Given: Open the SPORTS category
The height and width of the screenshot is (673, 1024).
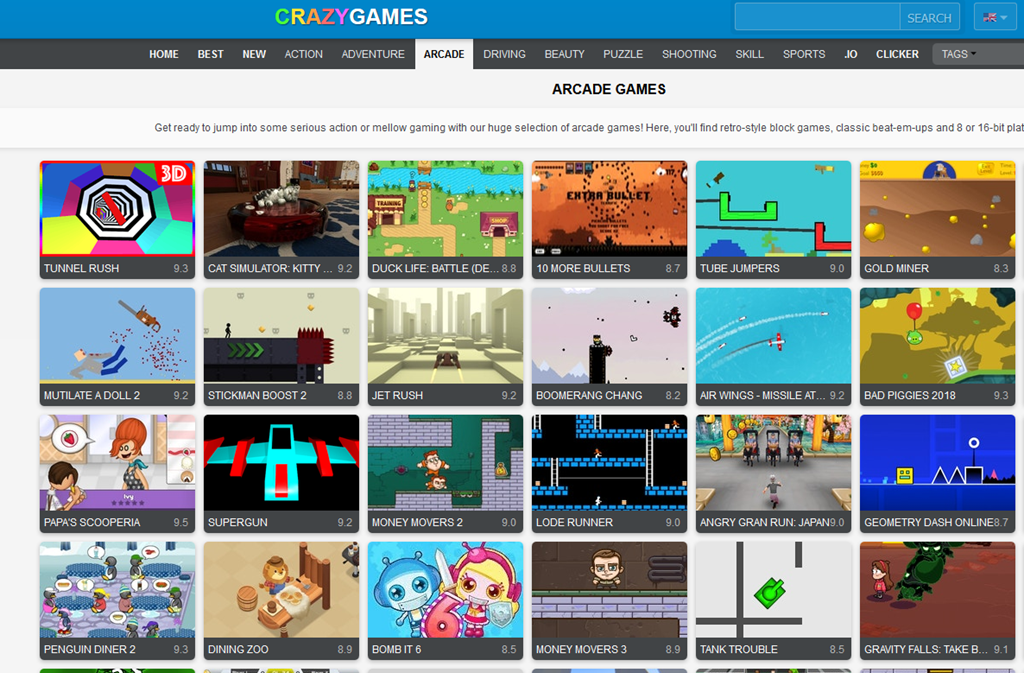Looking at the screenshot, I should (804, 54).
